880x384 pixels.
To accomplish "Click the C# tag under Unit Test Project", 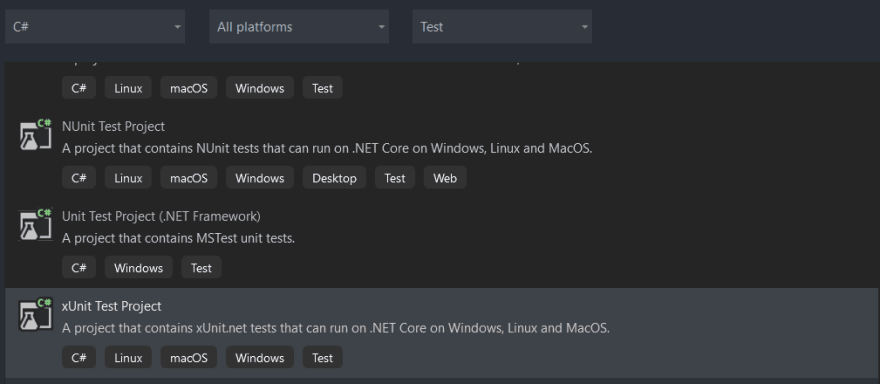I will click(79, 268).
